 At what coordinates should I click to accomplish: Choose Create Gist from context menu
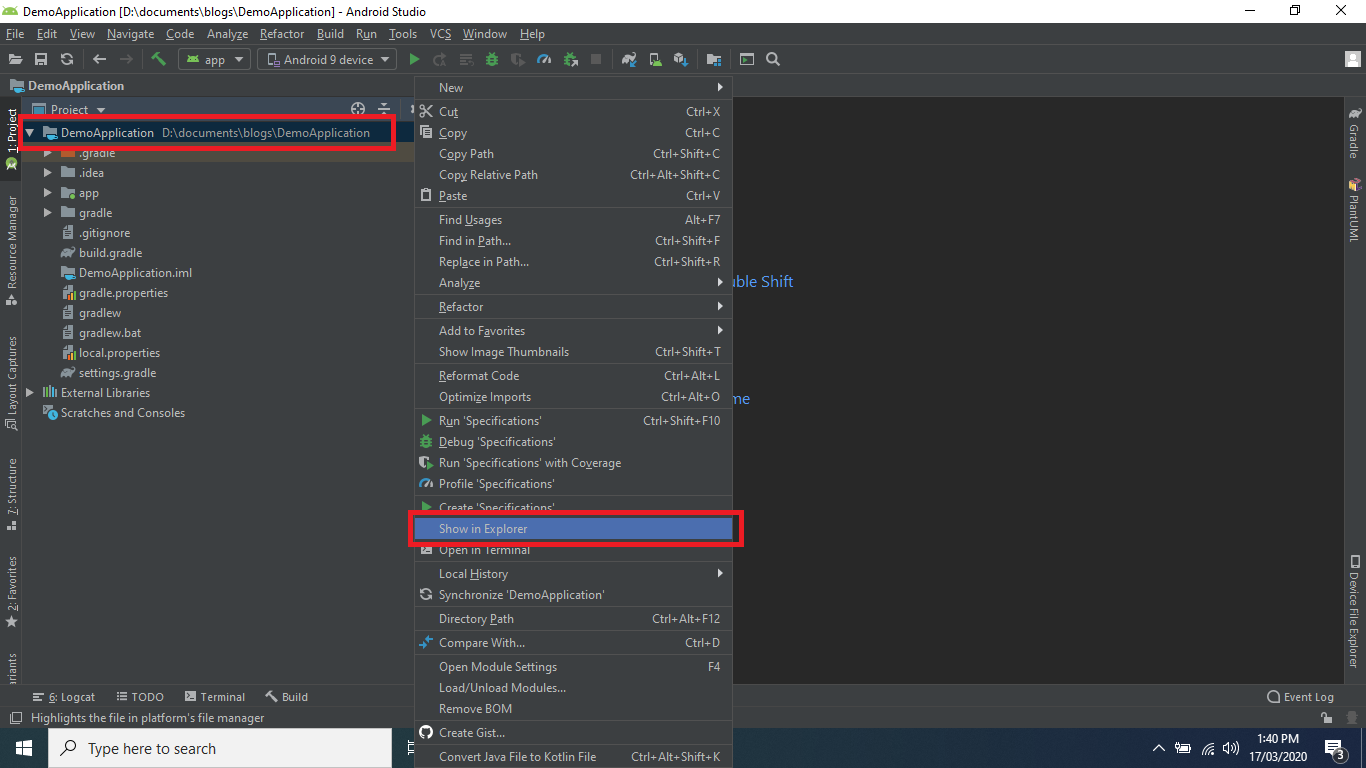[x=574, y=733]
